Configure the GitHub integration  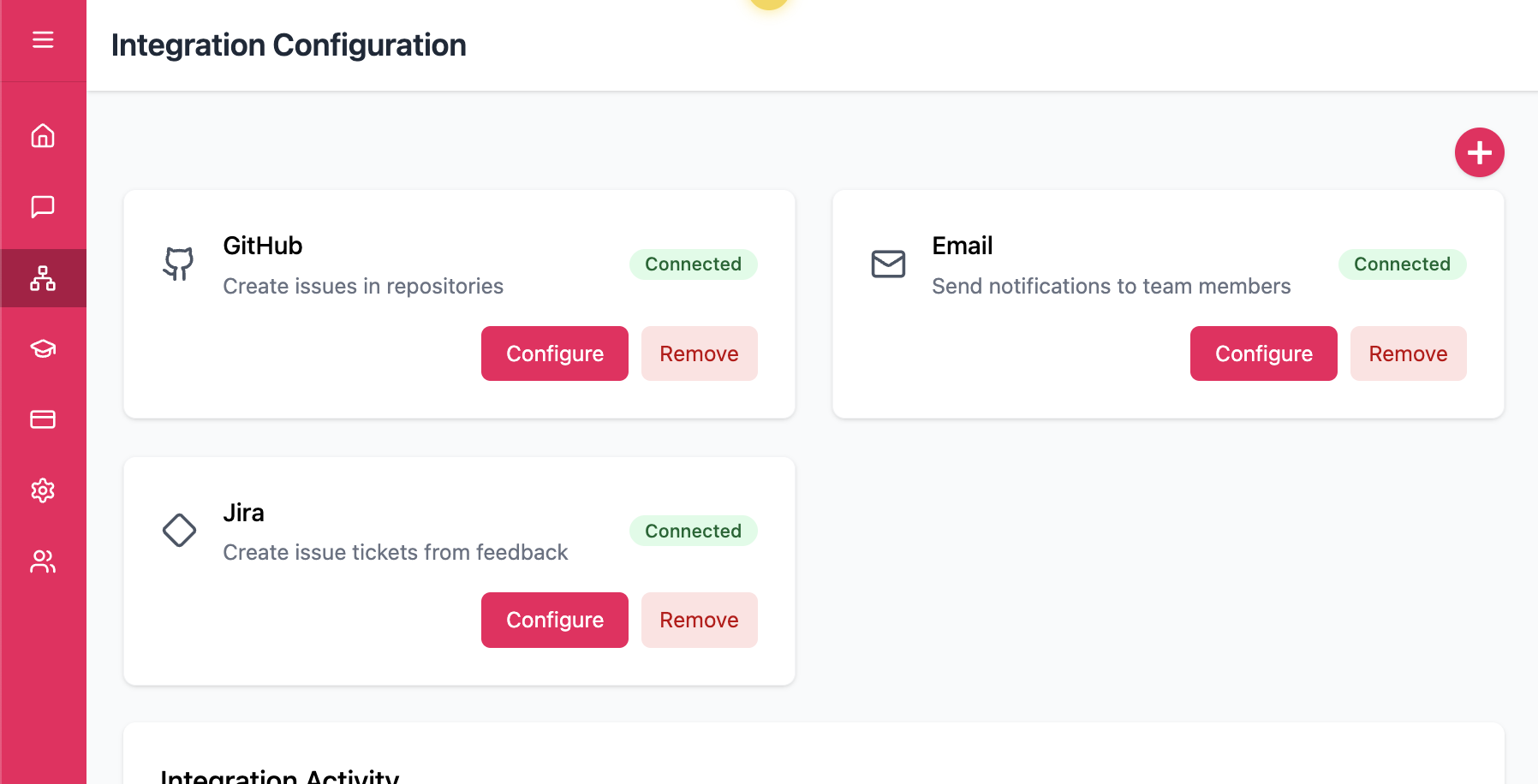click(x=555, y=353)
